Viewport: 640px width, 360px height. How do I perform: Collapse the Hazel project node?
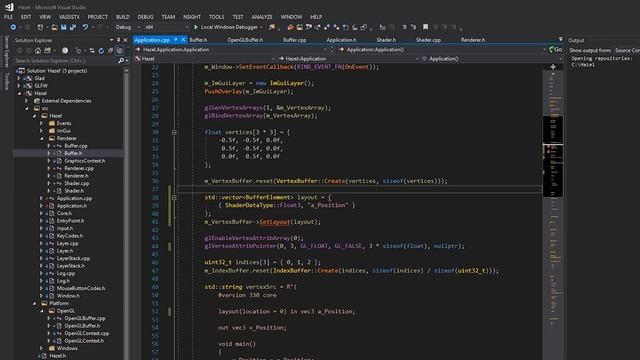(19, 93)
